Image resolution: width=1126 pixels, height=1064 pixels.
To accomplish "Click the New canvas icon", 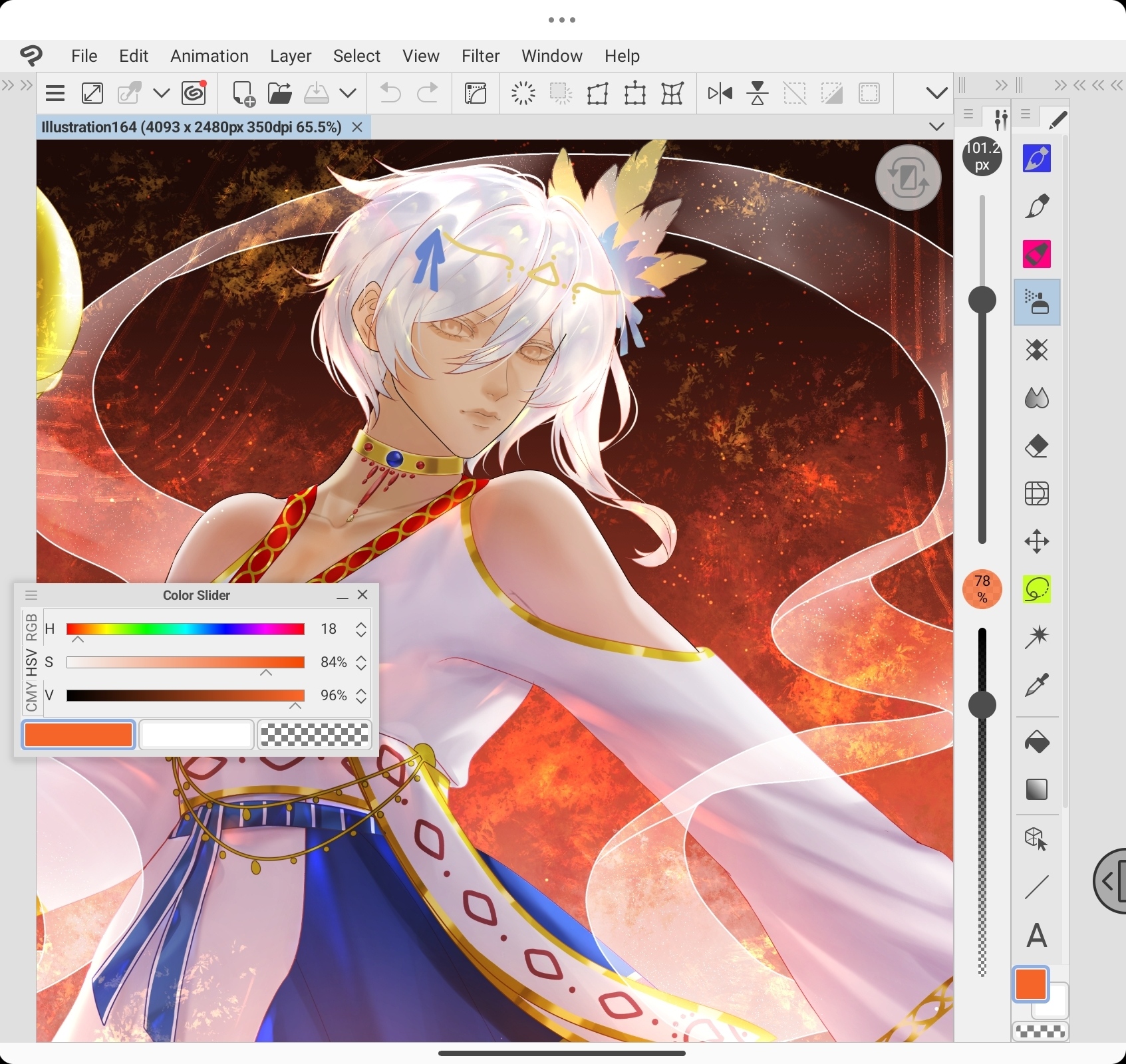I will click(x=243, y=94).
